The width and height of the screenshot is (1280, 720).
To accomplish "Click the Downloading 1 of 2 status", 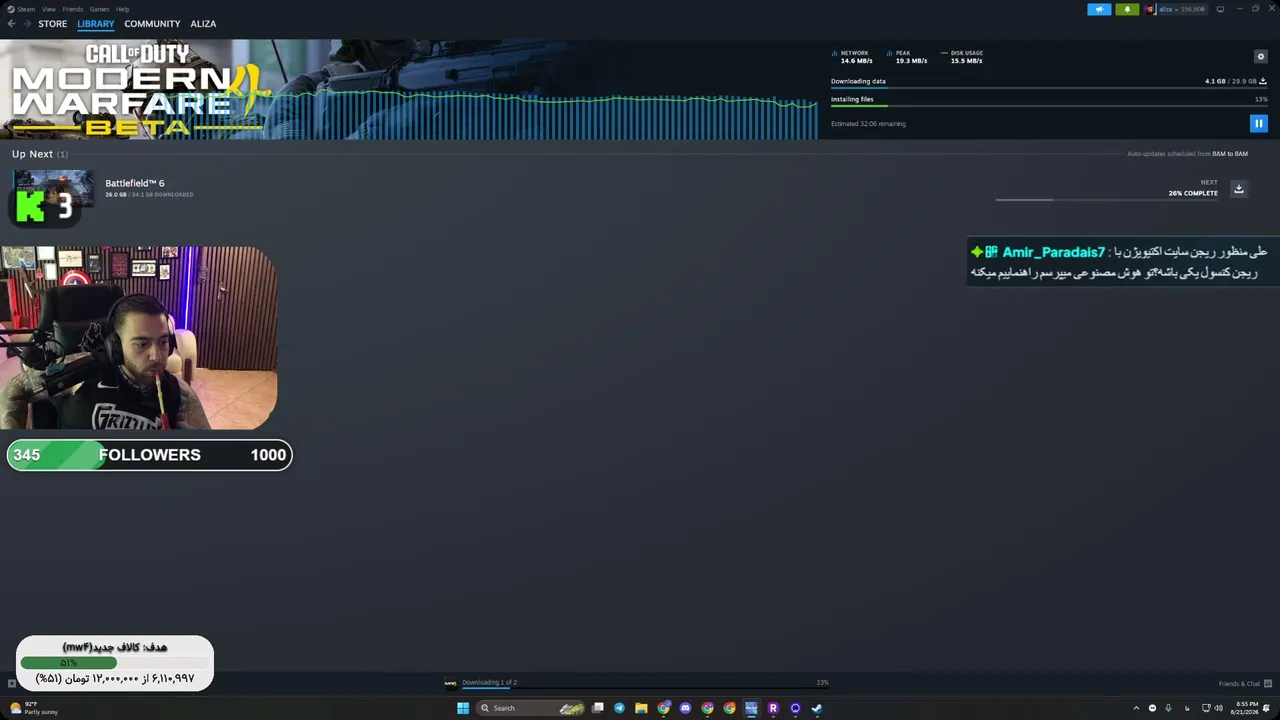I will [x=489, y=682].
